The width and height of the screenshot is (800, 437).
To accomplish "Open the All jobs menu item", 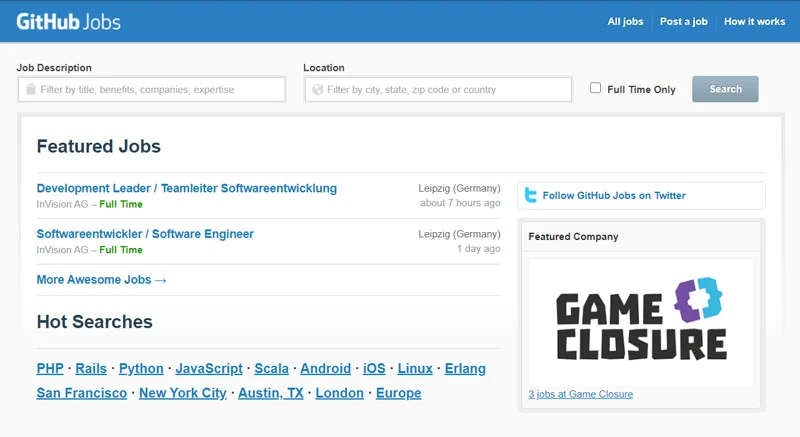I will (625, 21).
